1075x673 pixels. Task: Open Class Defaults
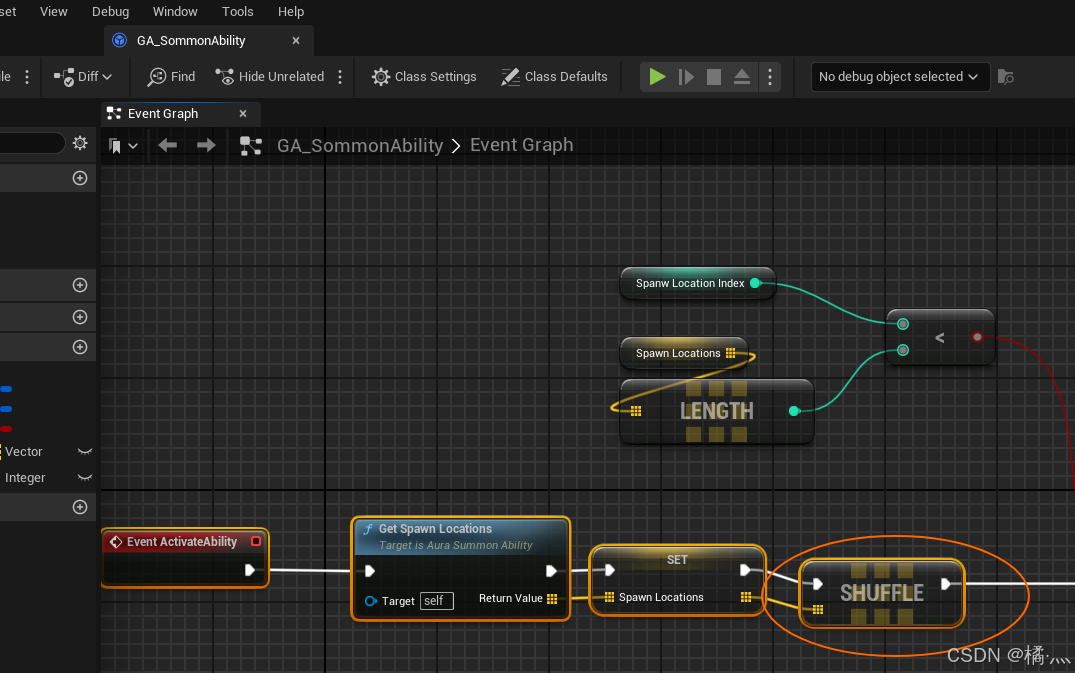pos(554,77)
